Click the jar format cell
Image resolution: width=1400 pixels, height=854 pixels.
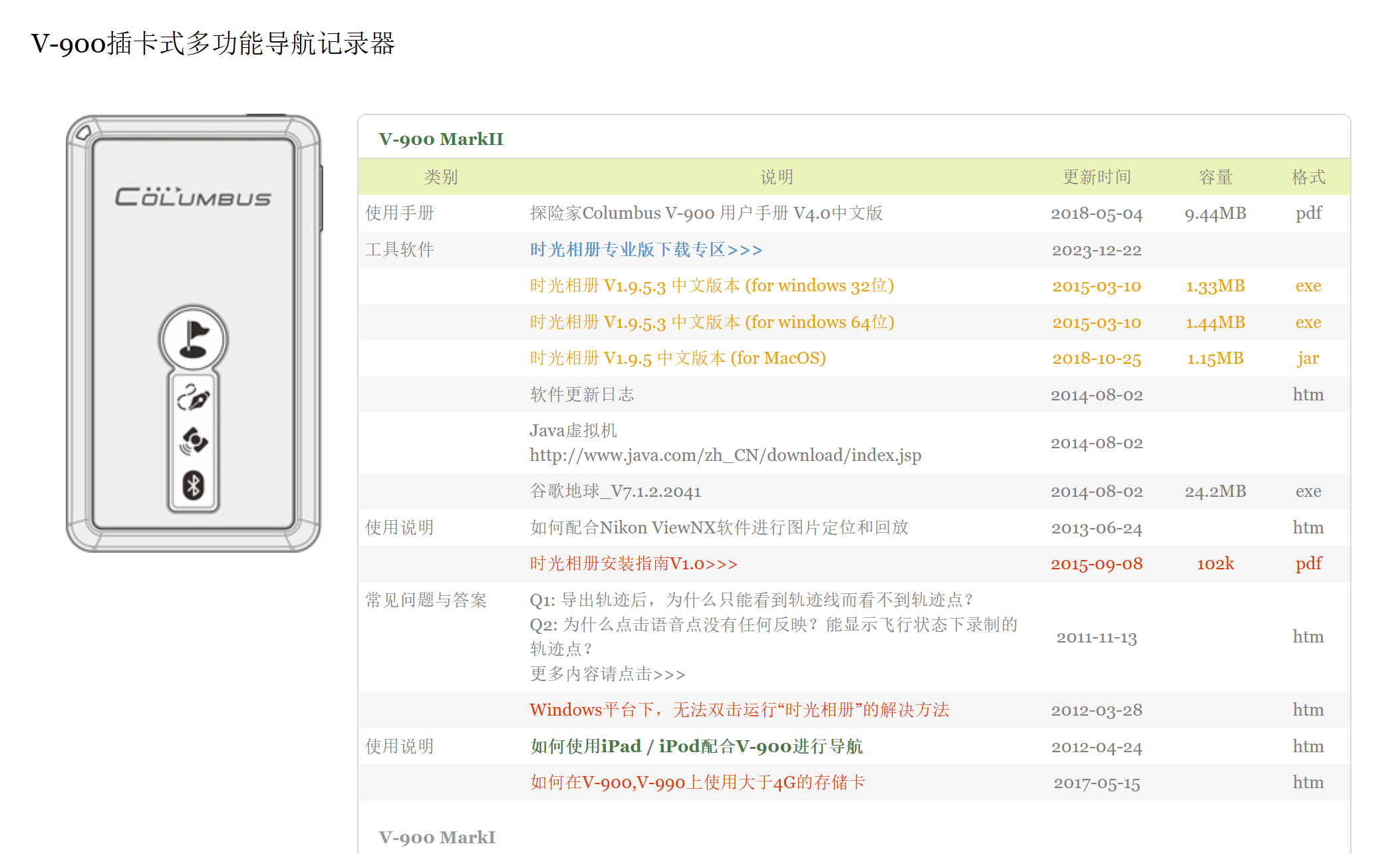pos(1308,358)
